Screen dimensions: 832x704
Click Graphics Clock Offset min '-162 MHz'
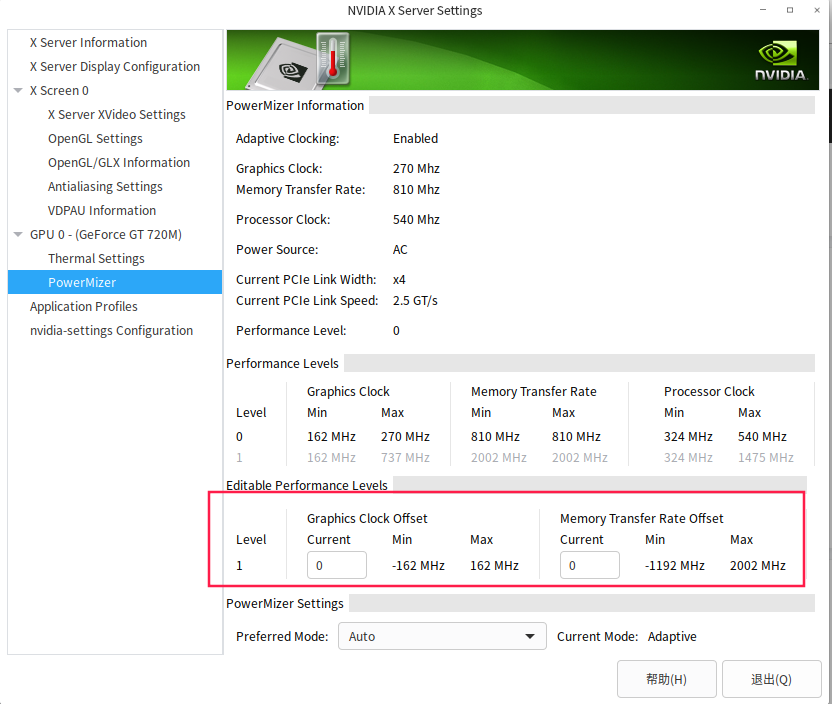tap(418, 566)
